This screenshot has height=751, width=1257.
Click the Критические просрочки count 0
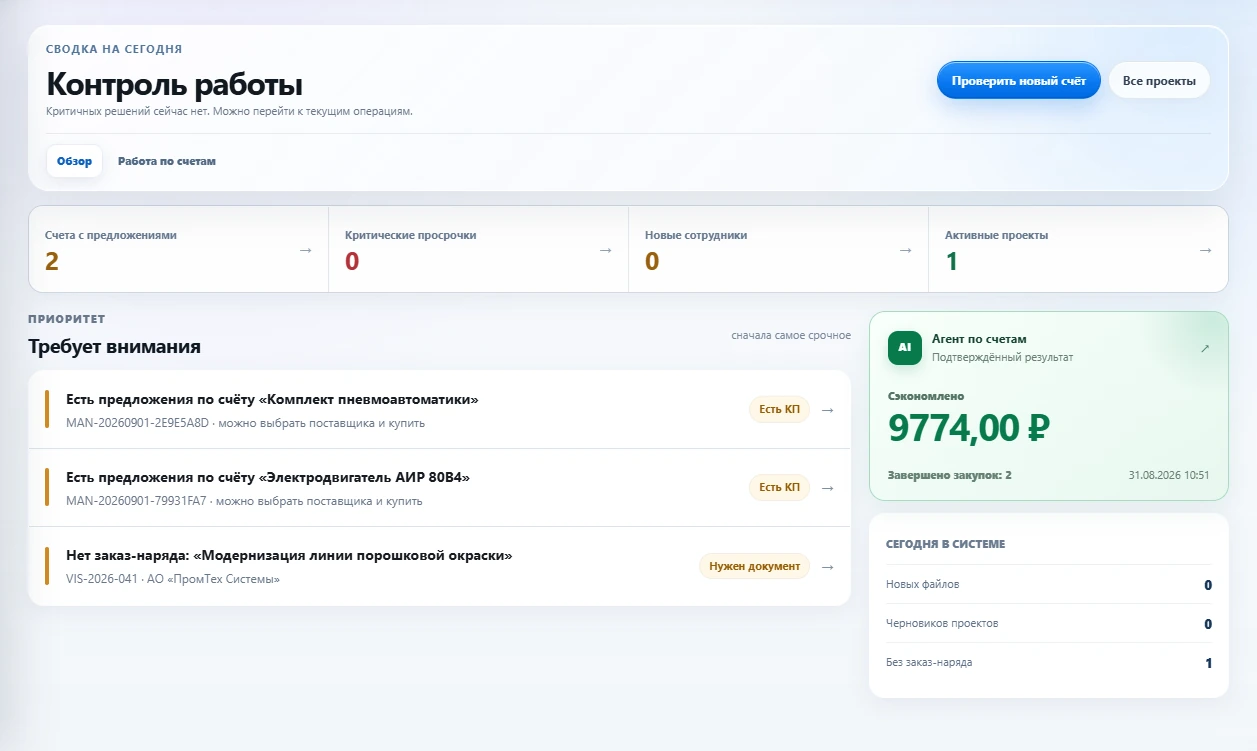point(352,262)
